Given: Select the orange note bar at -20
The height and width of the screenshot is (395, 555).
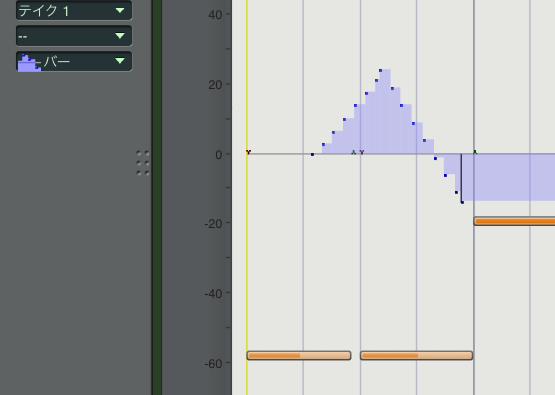Looking at the screenshot, I should (x=514, y=221).
